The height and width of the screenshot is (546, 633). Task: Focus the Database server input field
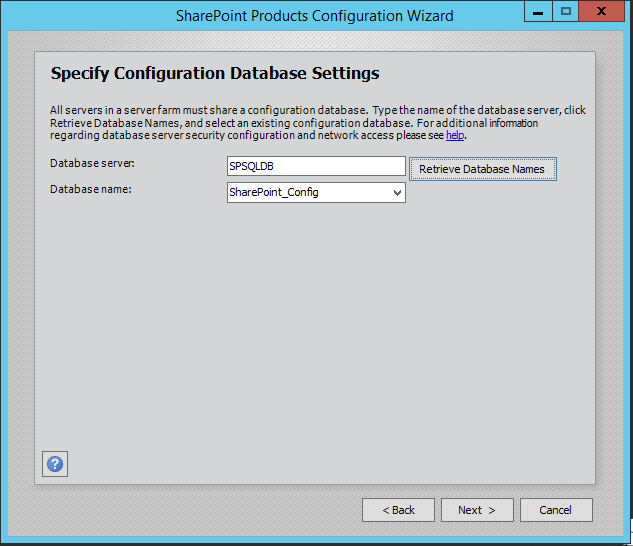tap(316, 166)
